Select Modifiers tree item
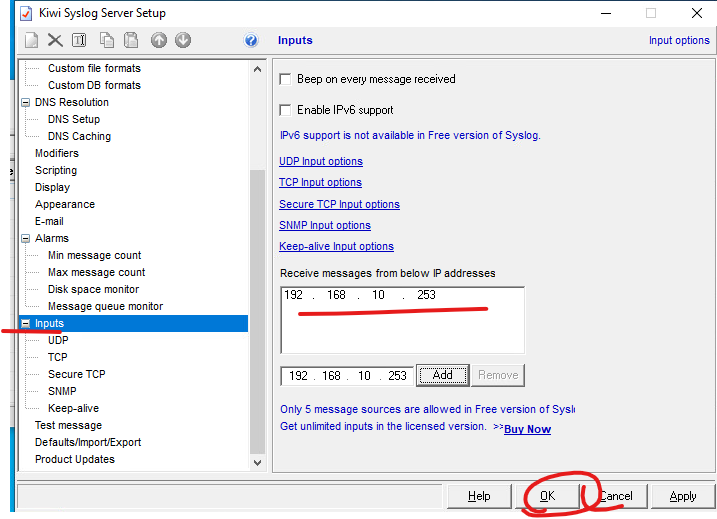The height and width of the screenshot is (519, 717). click(57, 153)
